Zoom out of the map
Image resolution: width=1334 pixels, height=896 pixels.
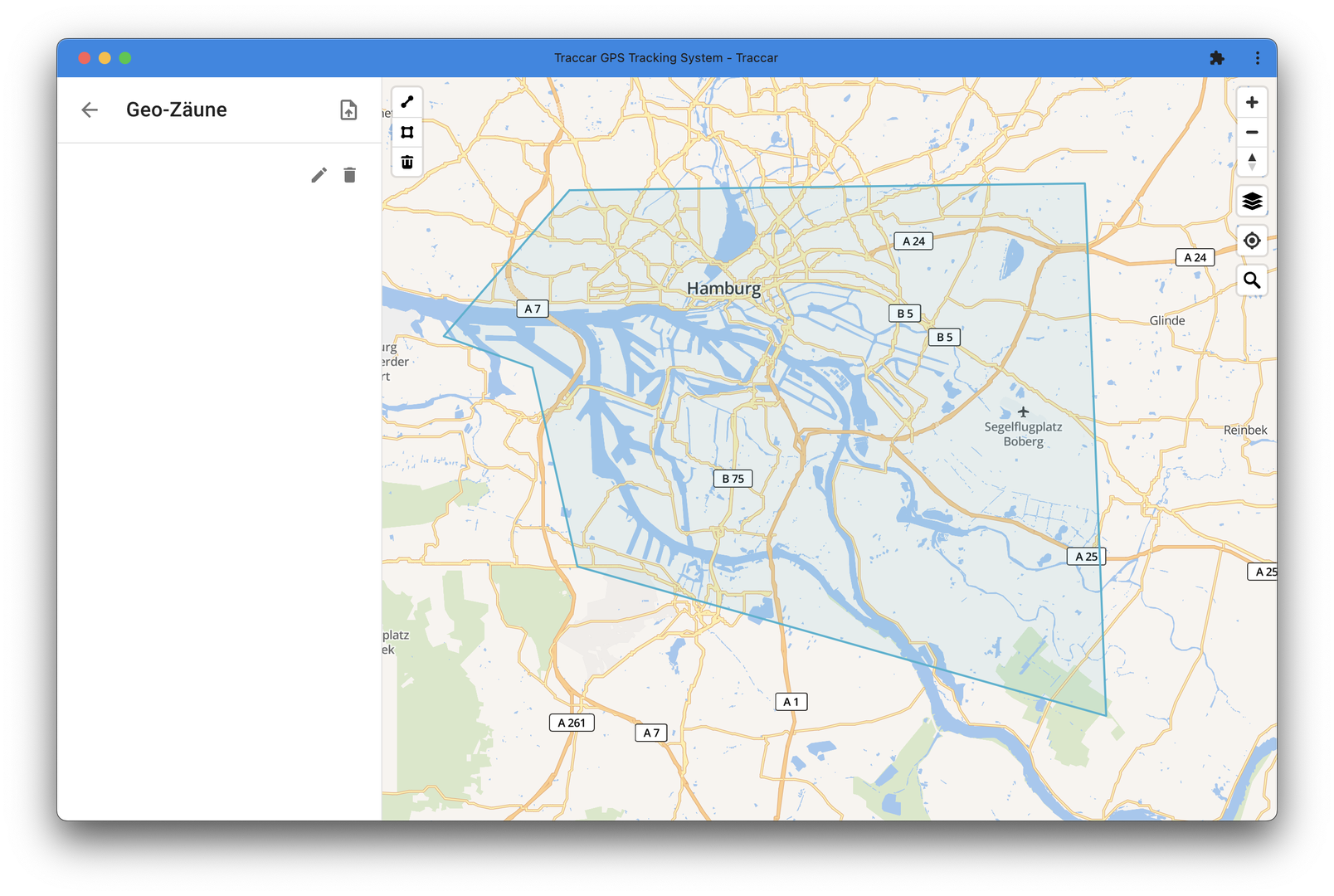coord(1252,132)
